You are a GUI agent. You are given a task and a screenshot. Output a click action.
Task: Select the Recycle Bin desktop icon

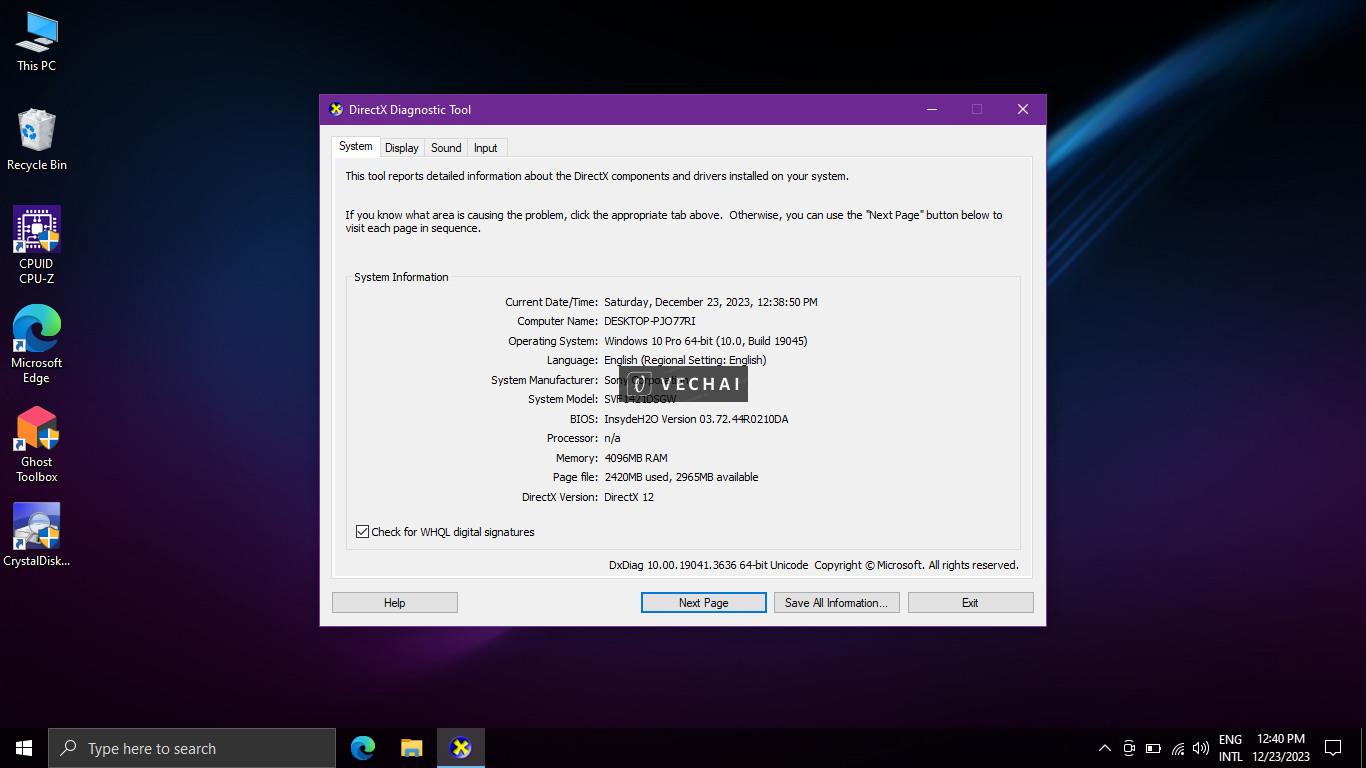[37, 140]
